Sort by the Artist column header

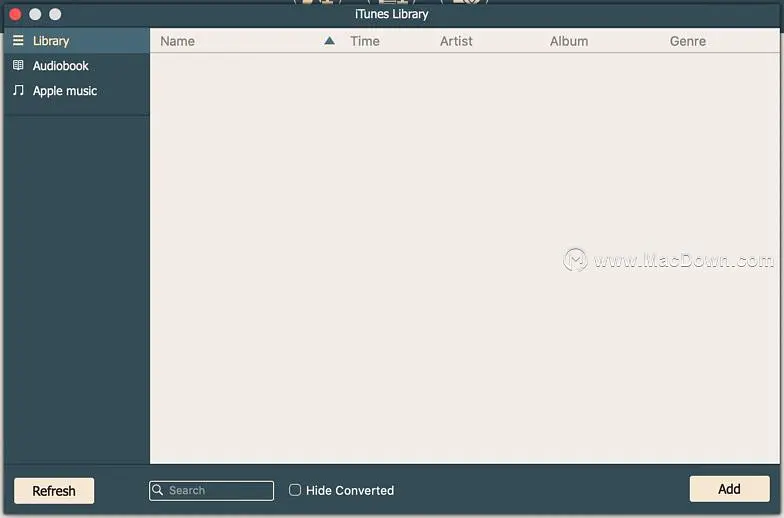pyautogui.click(x=456, y=42)
